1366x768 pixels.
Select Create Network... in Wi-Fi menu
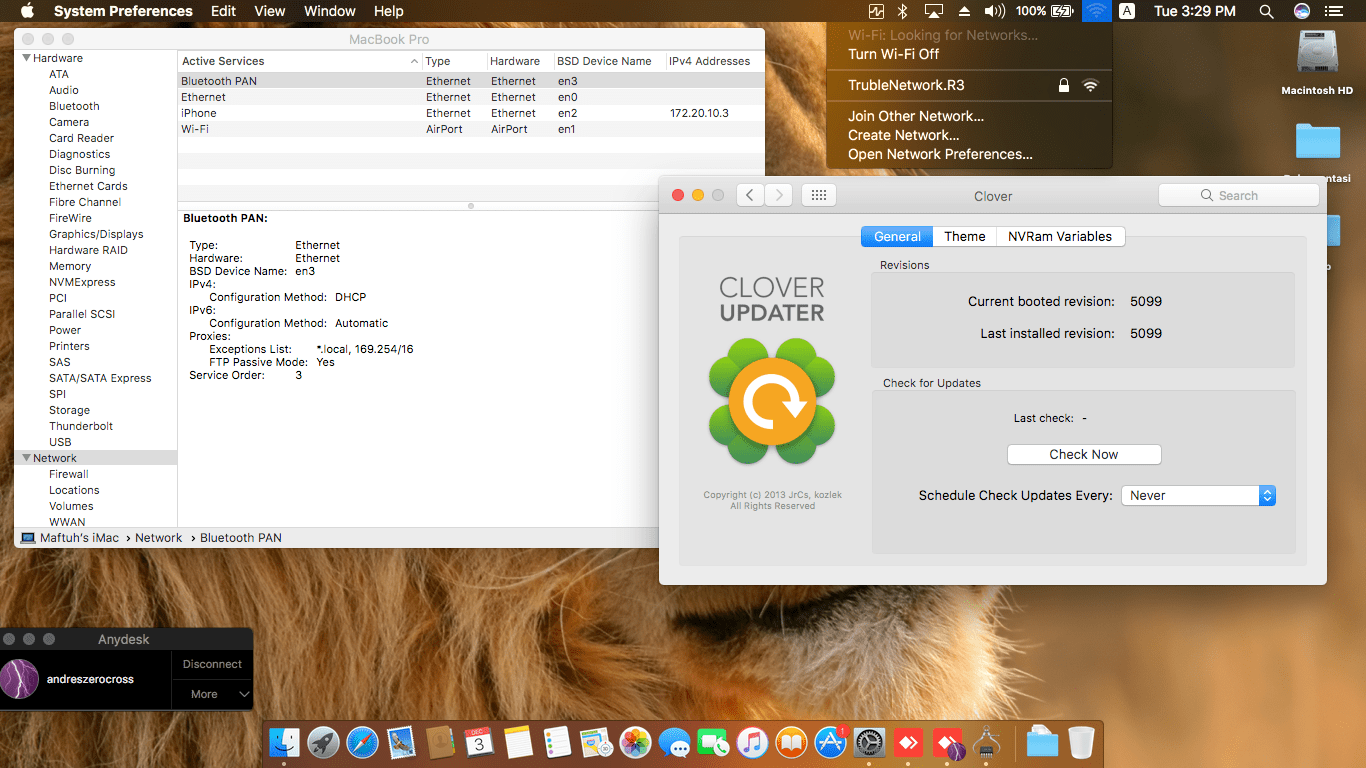point(970,135)
